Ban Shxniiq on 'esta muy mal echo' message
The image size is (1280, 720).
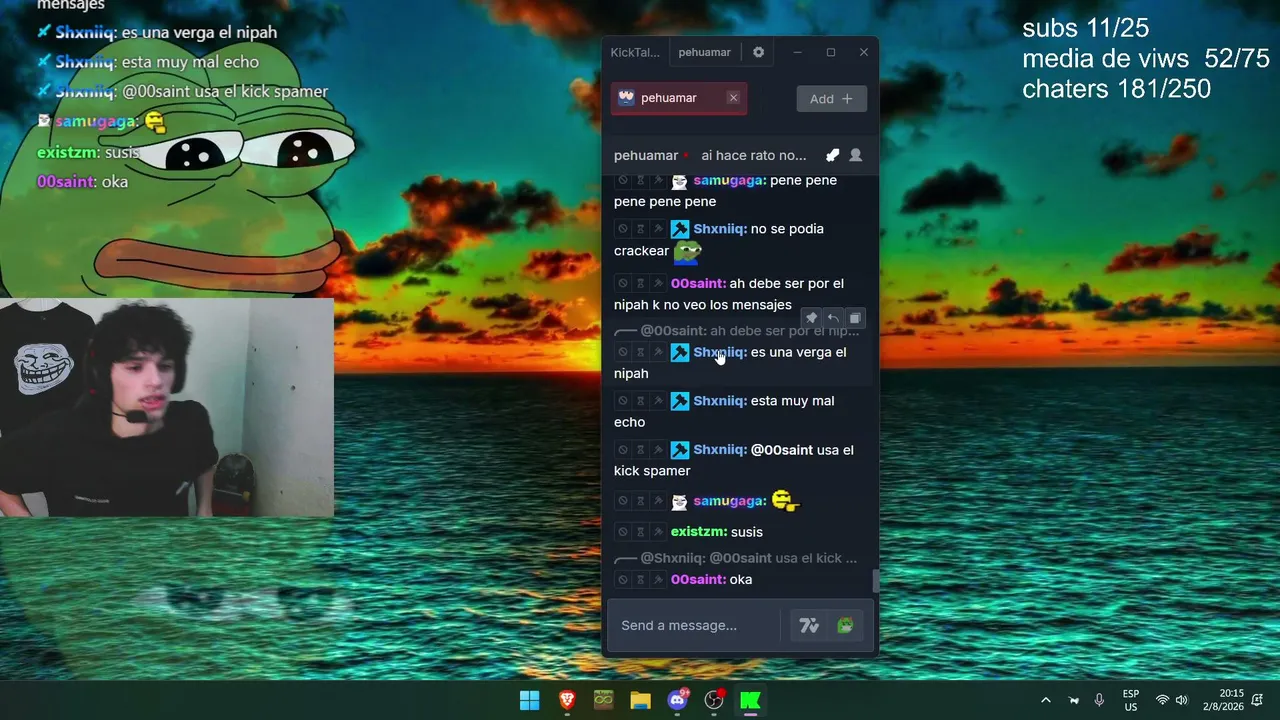[623, 401]
